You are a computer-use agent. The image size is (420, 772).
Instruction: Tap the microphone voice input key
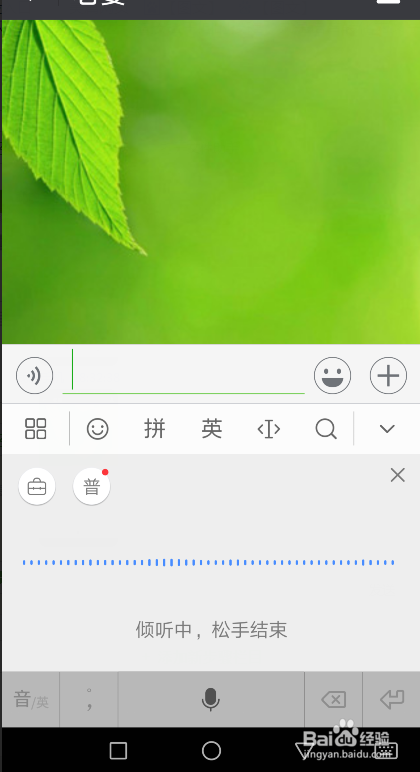click(211, 699)
